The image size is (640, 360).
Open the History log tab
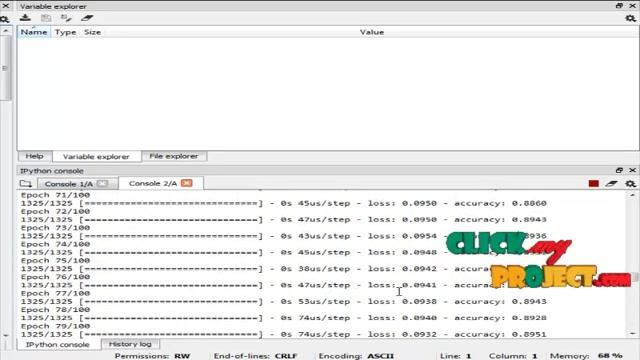coord(130,344)
